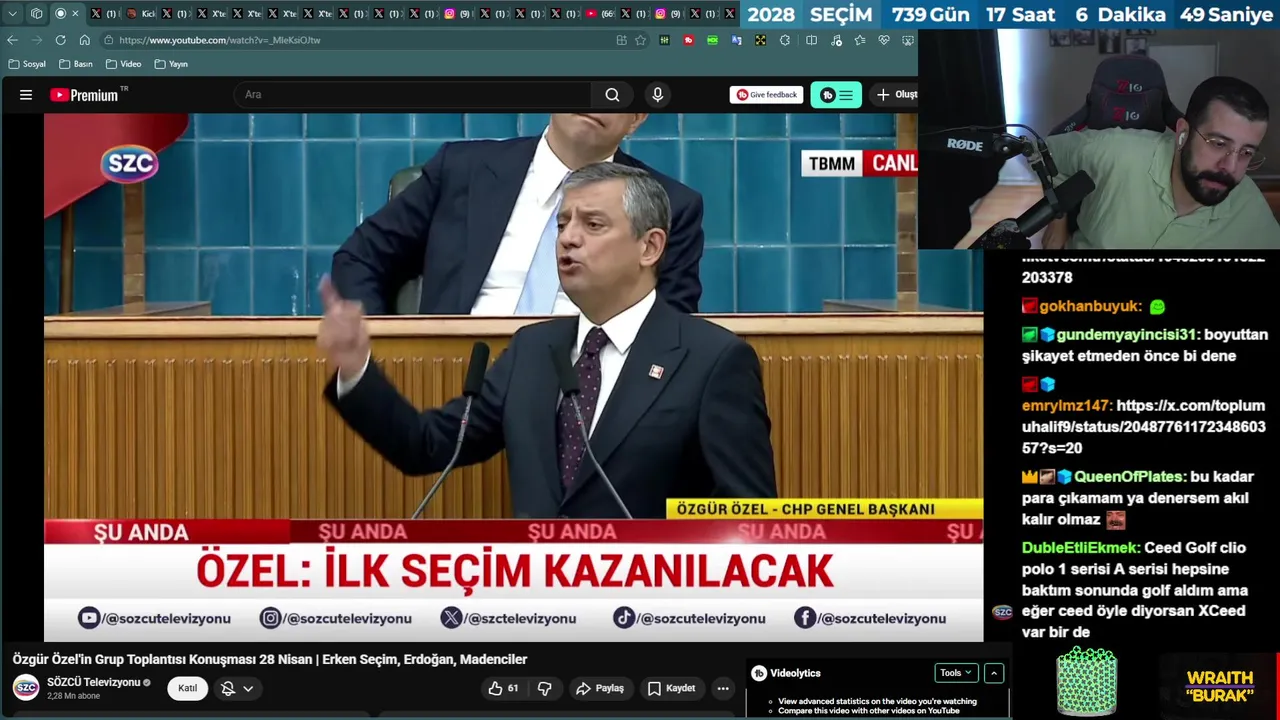Open the browser essentials heart icon

(x=884, y=40)
